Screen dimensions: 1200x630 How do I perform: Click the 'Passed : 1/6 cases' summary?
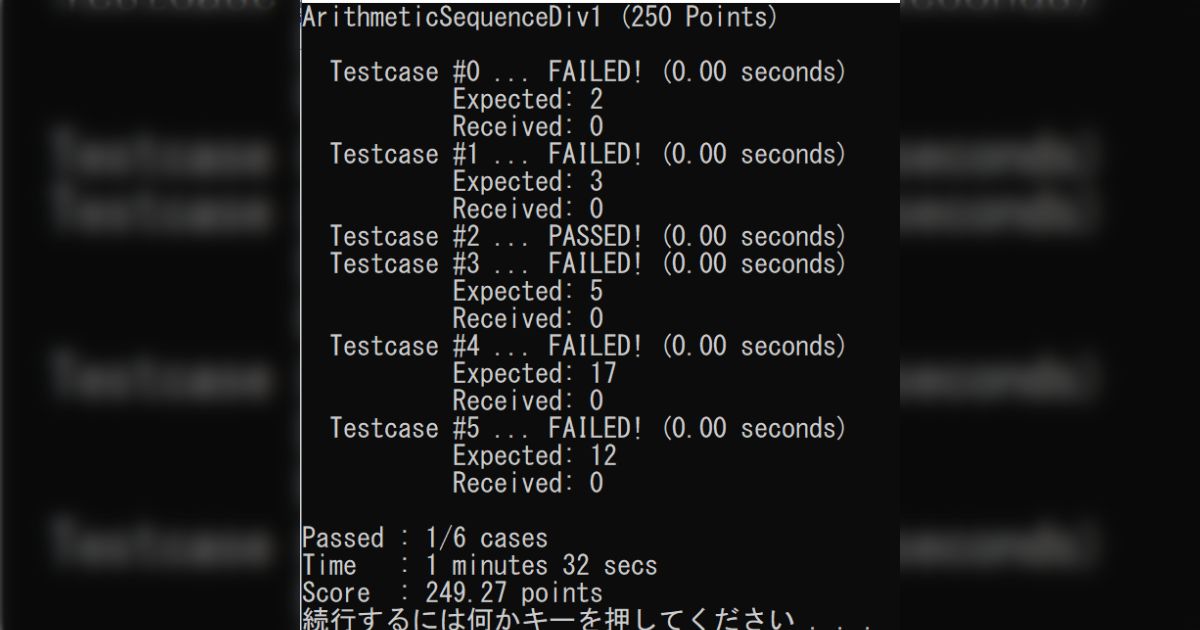pyautogui.click(x=424, y=538)
